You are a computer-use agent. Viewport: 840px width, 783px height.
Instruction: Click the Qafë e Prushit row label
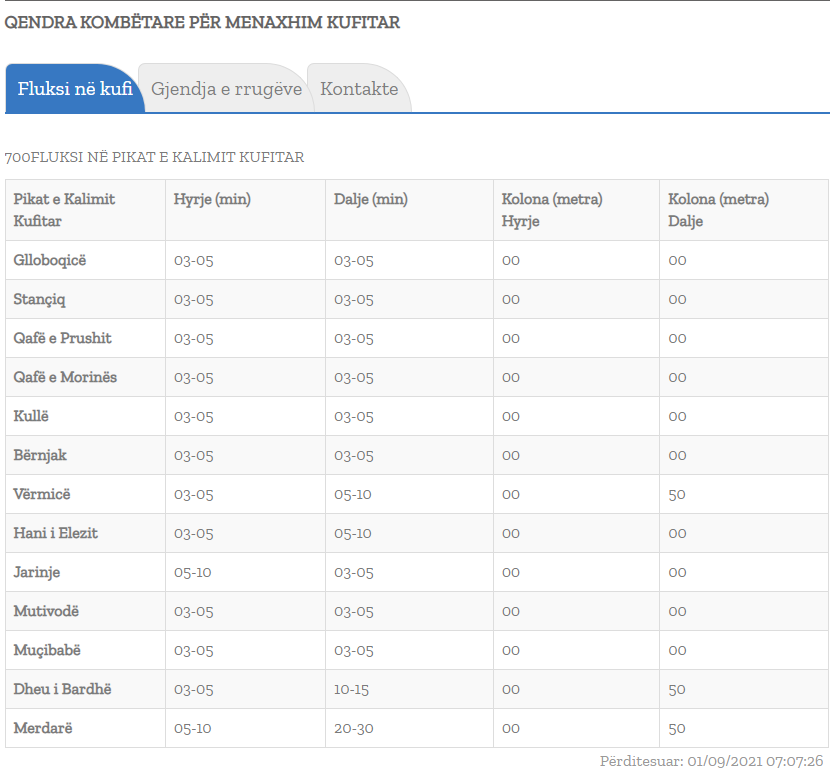click(62, 338)
